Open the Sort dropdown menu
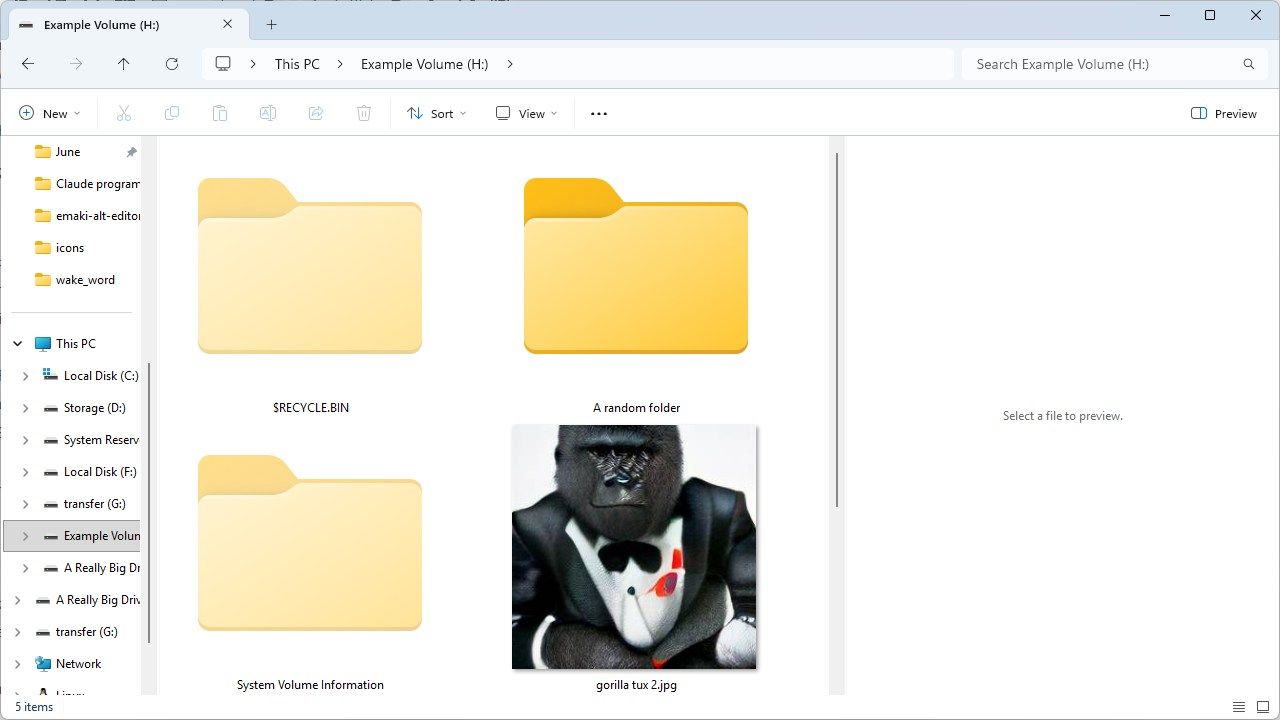The width and height of the screenshot is (1280, 720). 436,114
